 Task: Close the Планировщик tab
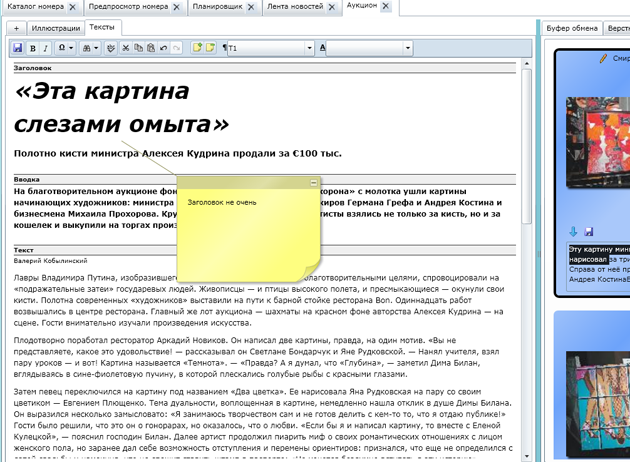(x=251, y=7)
